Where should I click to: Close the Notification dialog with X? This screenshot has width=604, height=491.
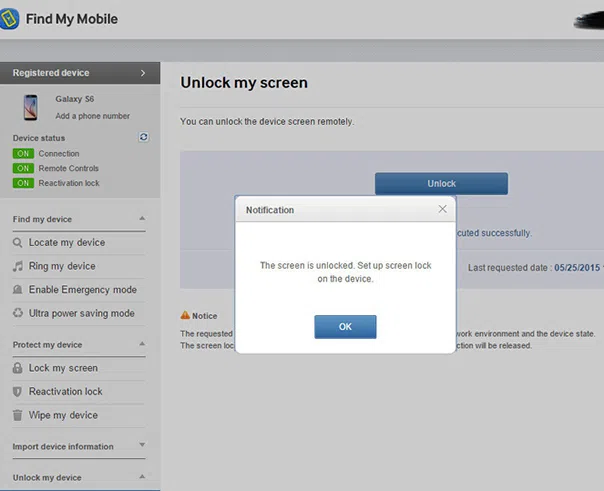pos(443,209)
